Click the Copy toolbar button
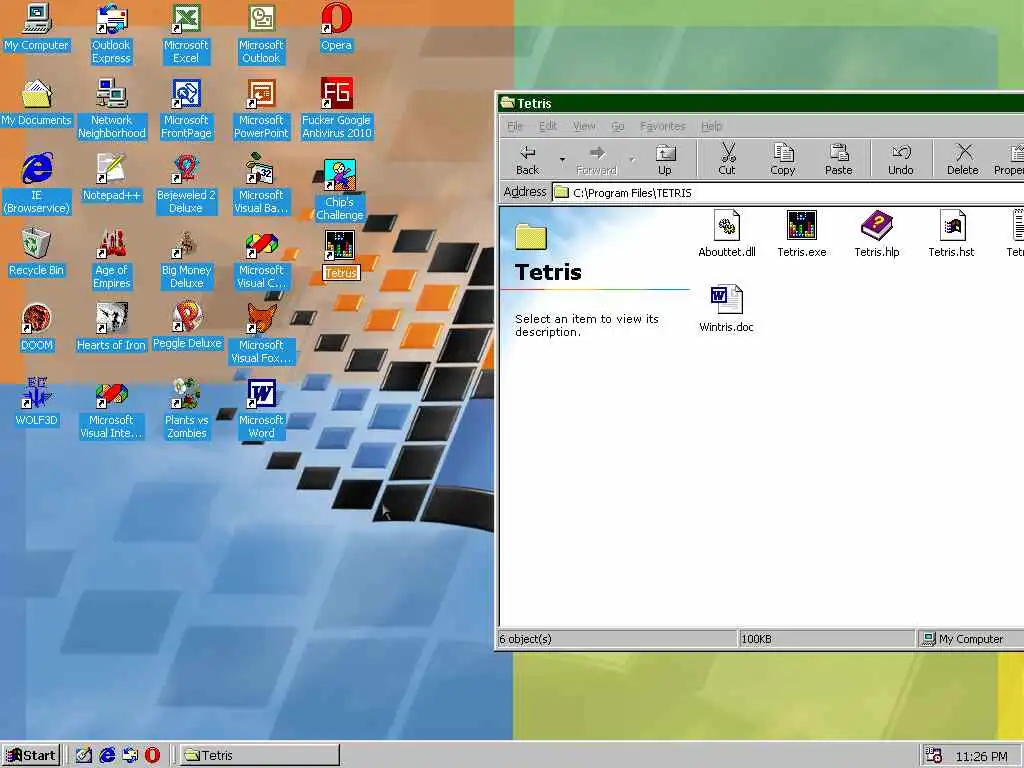Viewport: 1024px width, 768px height. 782,159
